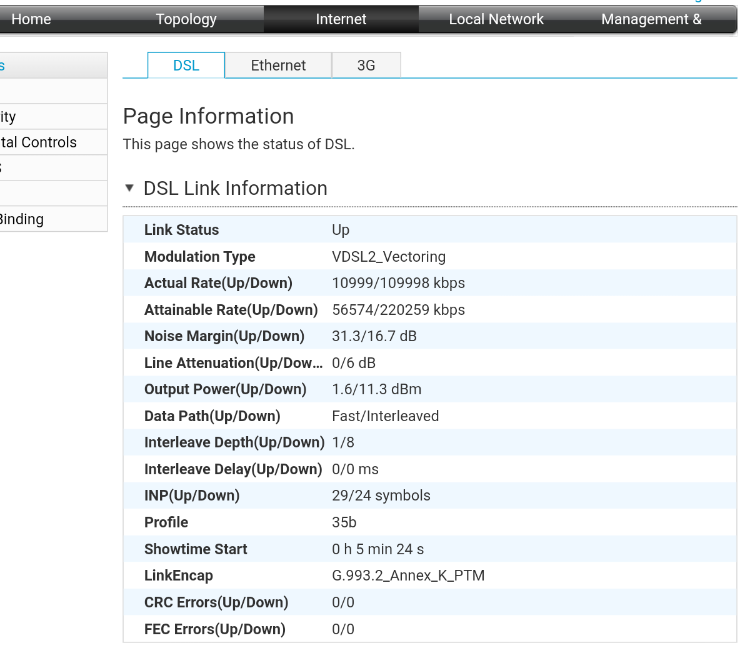Click the Modulation Type label
750x649 pixels.
coord(200,257)
